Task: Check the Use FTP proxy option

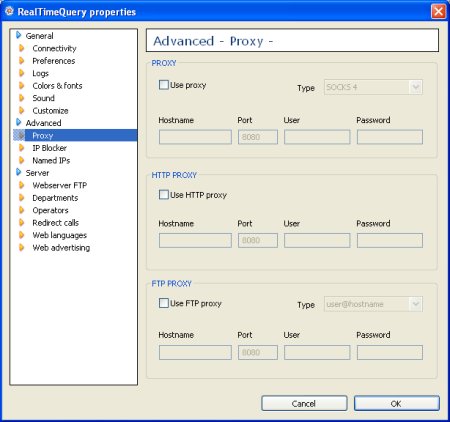Action: tap(164, 303)
